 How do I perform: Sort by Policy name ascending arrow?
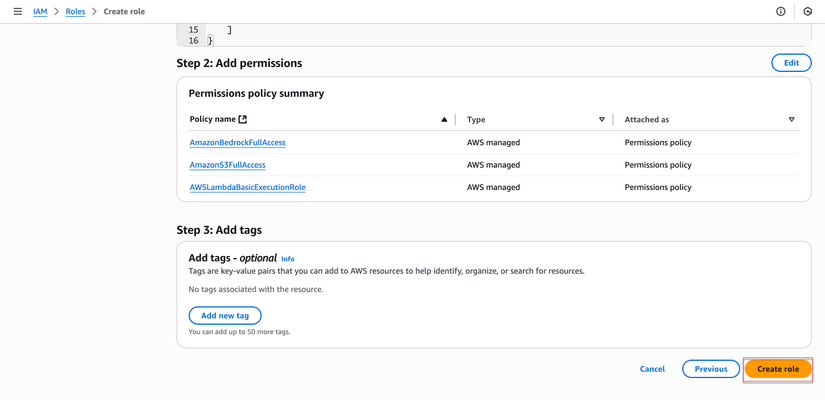click(x=444, y=119)
